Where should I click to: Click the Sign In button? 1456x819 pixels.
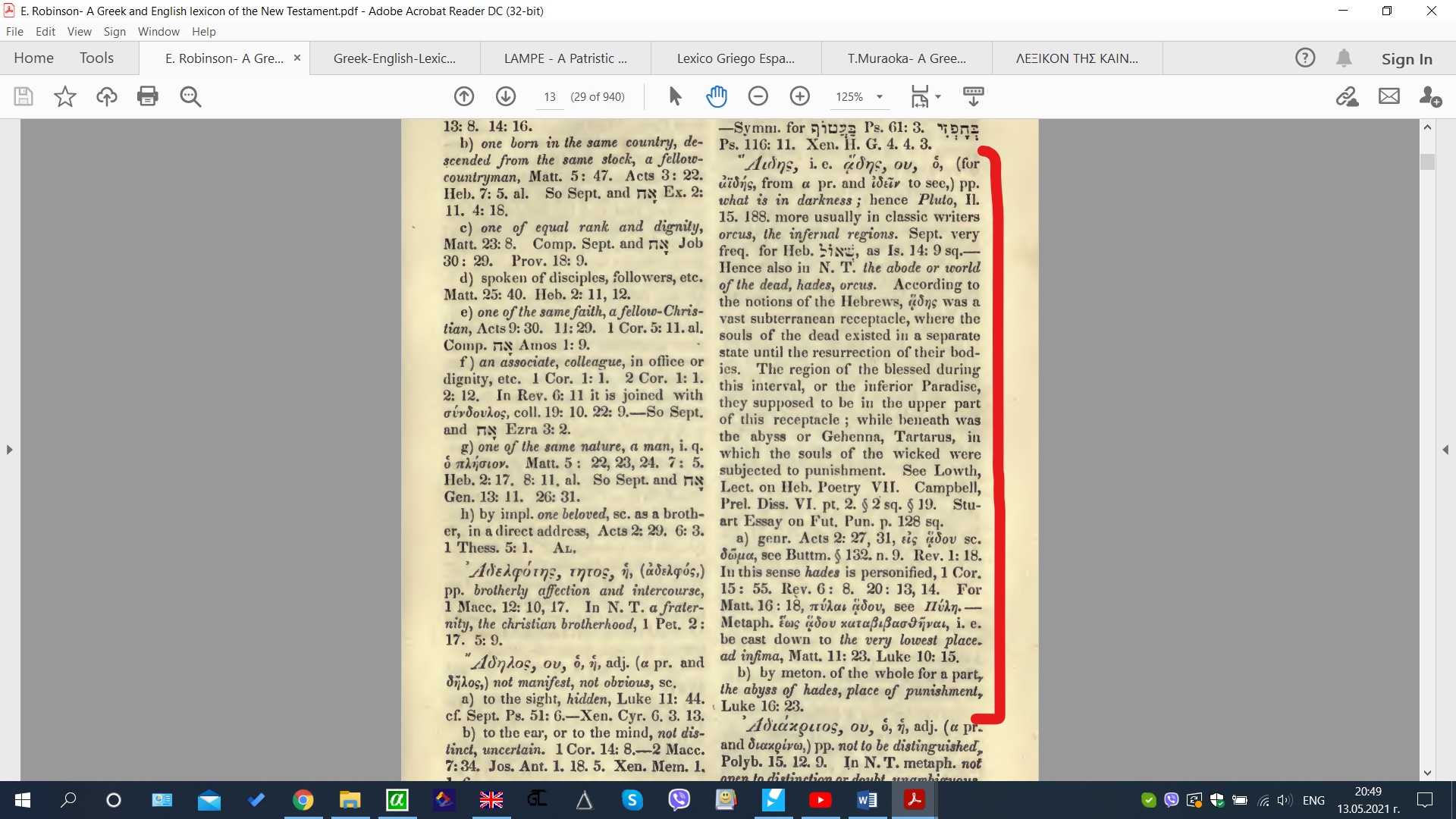point(1406,58)
